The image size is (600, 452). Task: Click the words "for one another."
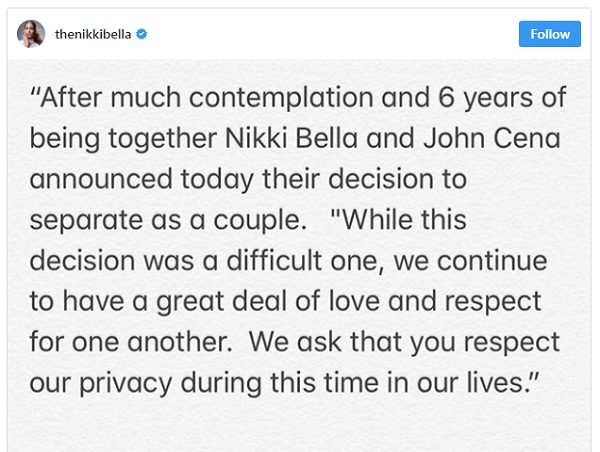[131, 341]
